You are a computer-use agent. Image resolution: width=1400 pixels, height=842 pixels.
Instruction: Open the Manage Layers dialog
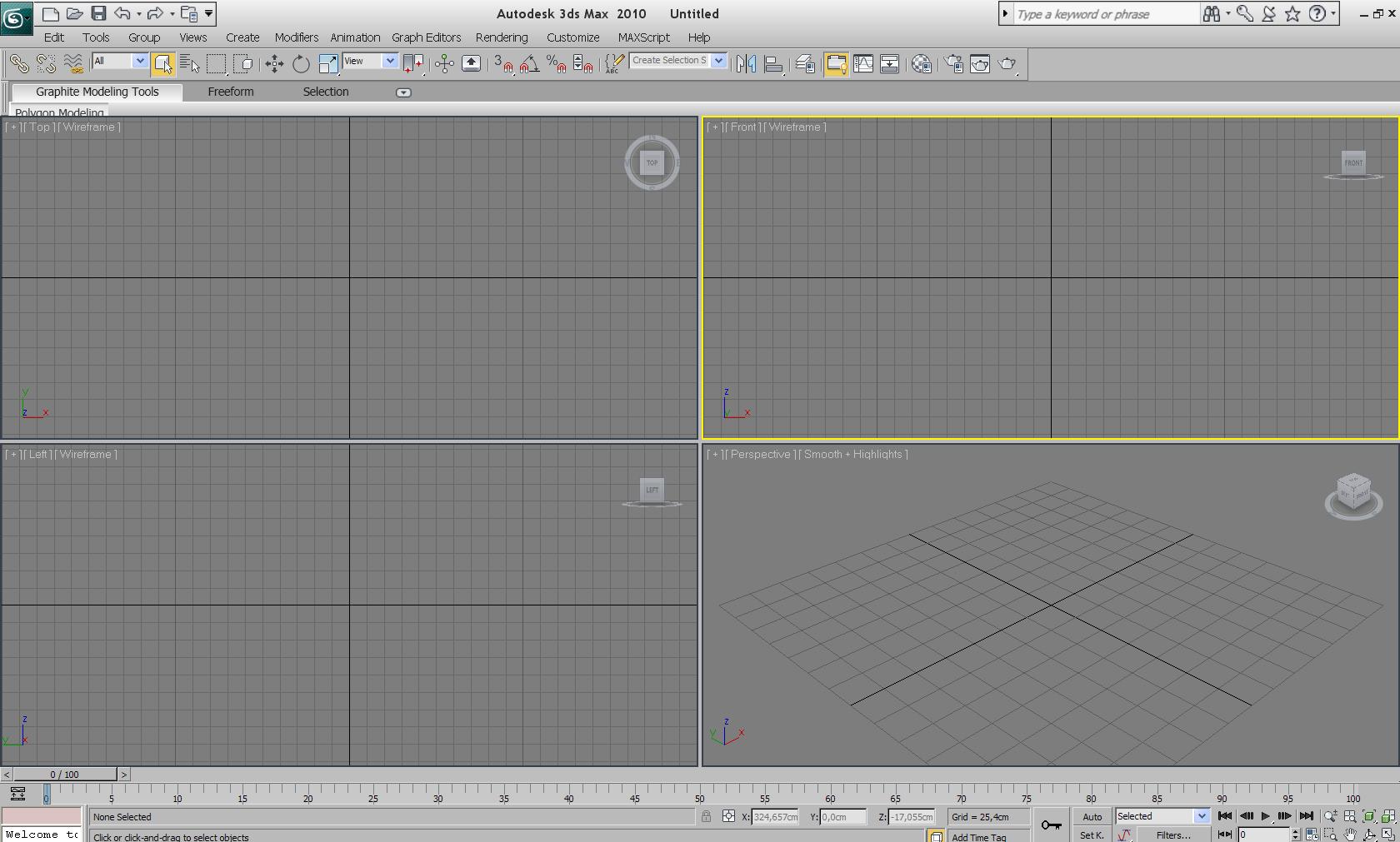(x=805, y=63)
